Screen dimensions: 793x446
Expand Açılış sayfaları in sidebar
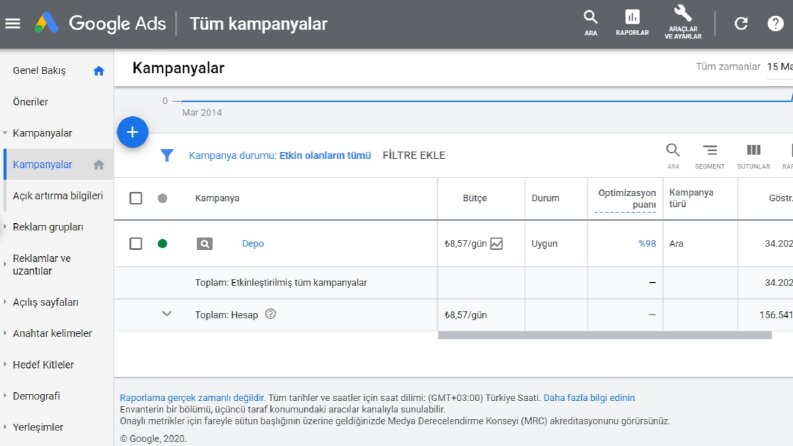5,302
